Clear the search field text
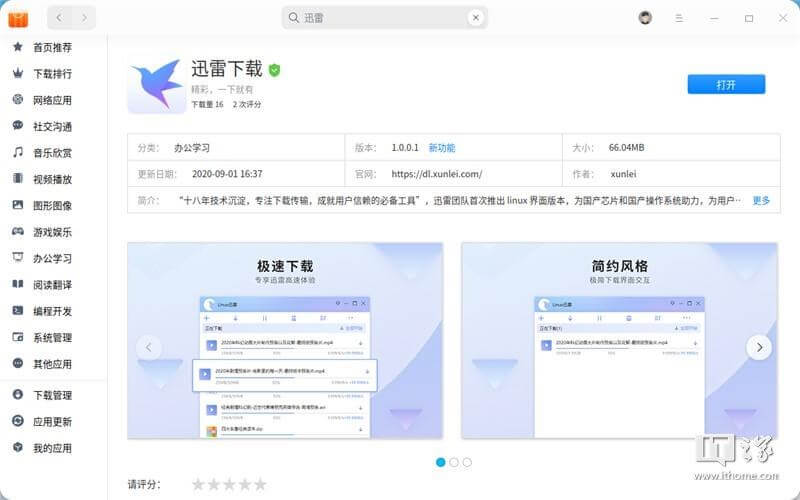The width and height of the screenshot is (800, 500). [x=476, y=18]
